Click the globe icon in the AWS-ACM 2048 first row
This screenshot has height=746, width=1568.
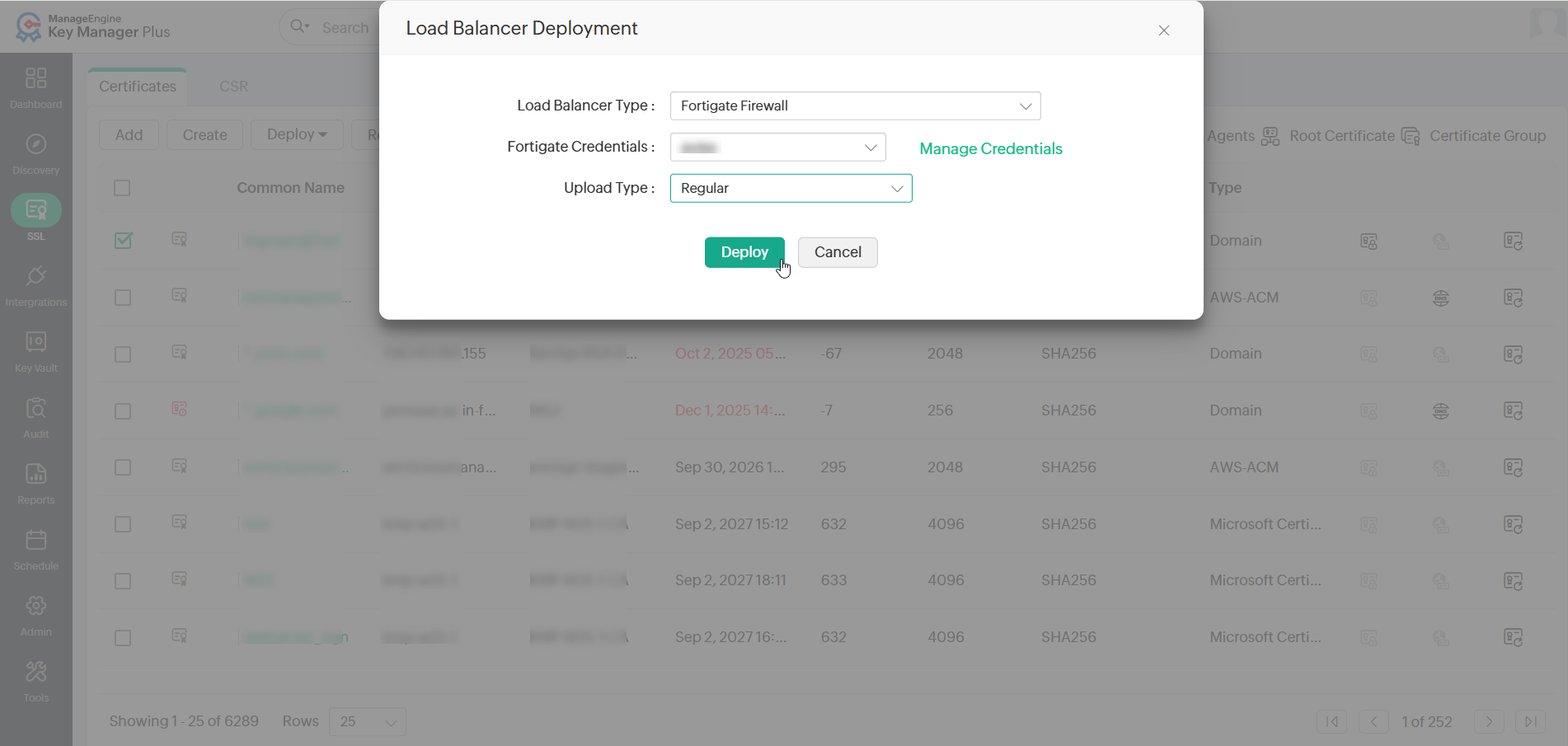1440,298
